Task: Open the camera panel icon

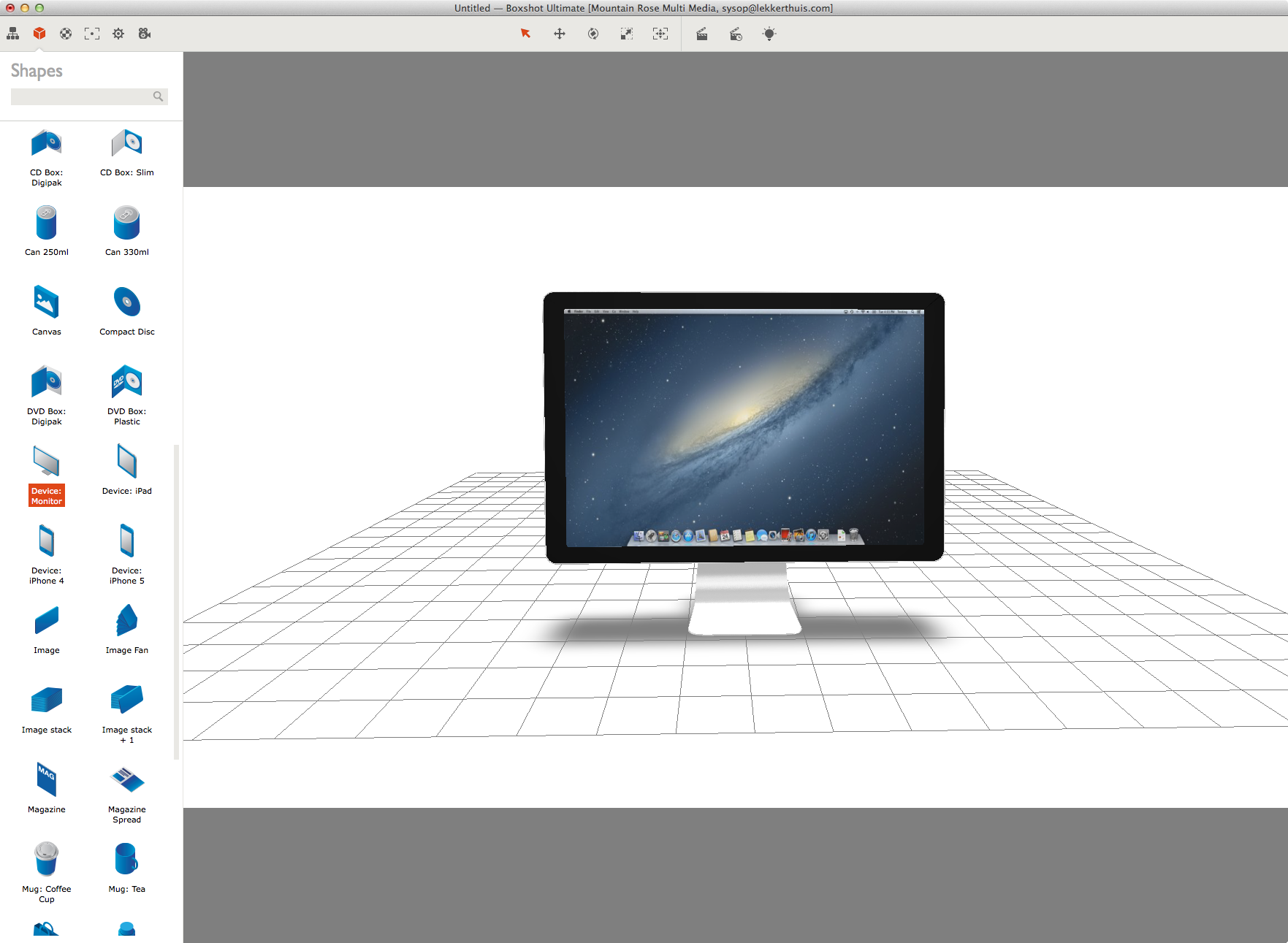Action: pyautogui.click(x=145, y=34)
